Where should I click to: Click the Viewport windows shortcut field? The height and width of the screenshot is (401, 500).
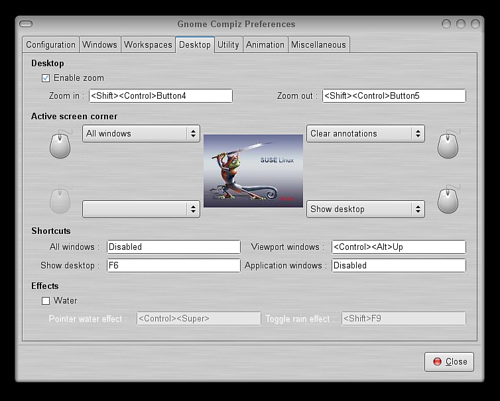coord(399,247)
